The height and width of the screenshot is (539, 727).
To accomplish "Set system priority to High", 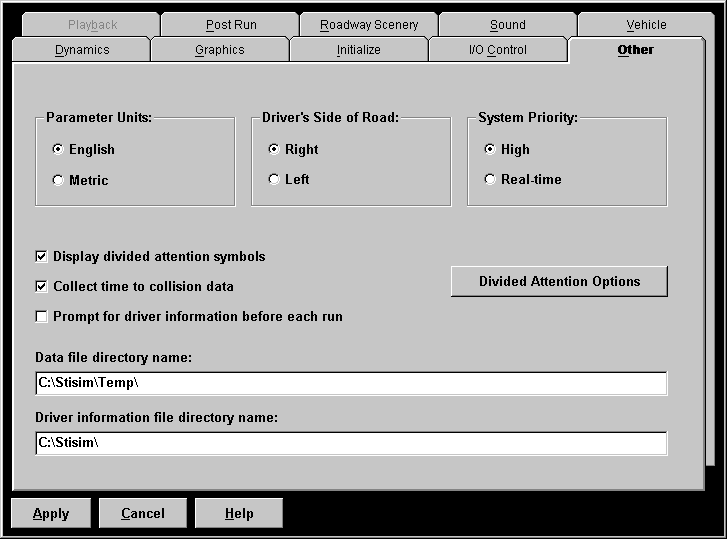I will (490, 150).
